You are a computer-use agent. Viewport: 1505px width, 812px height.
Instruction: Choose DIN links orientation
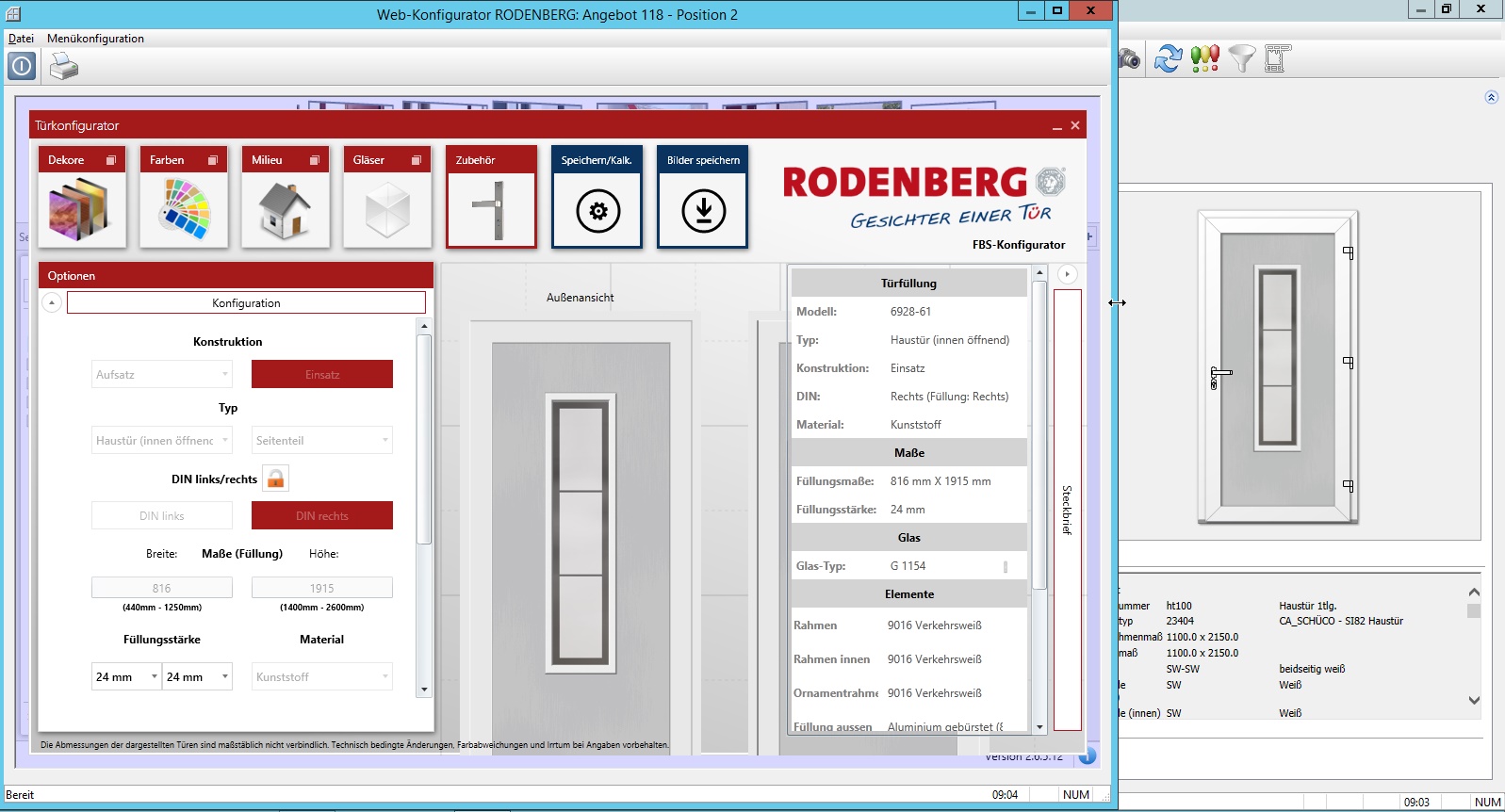click(162, 515)
